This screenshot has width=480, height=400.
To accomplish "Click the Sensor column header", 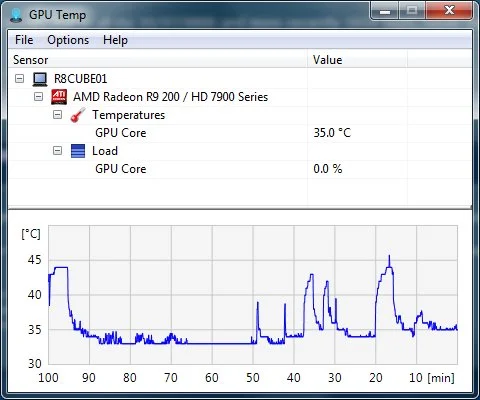I will click(x=157, y=60).
